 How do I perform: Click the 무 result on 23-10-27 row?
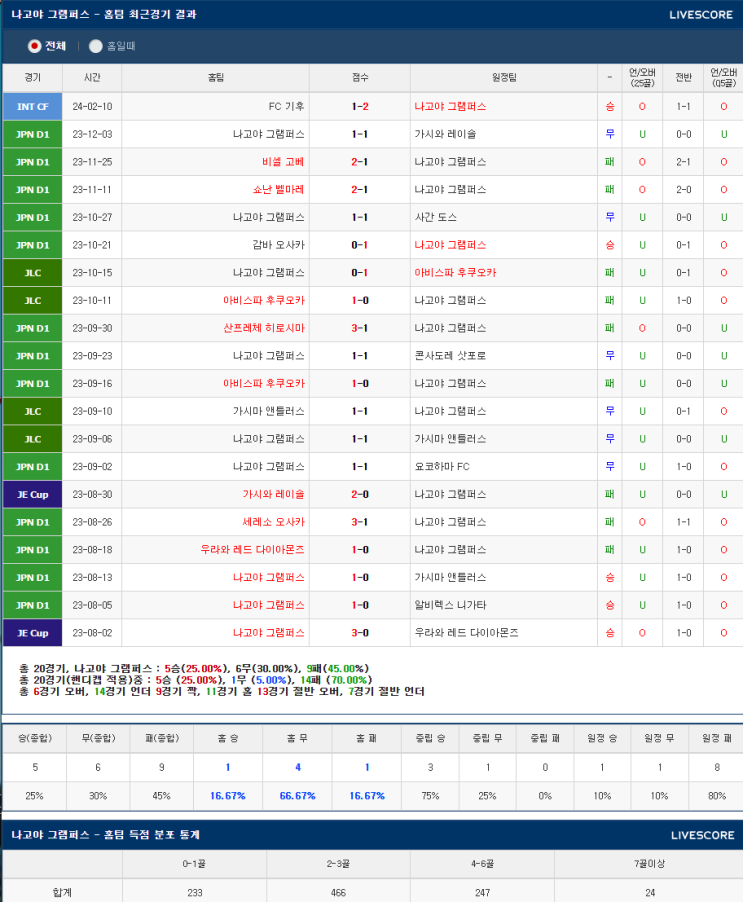coord(610,217)
